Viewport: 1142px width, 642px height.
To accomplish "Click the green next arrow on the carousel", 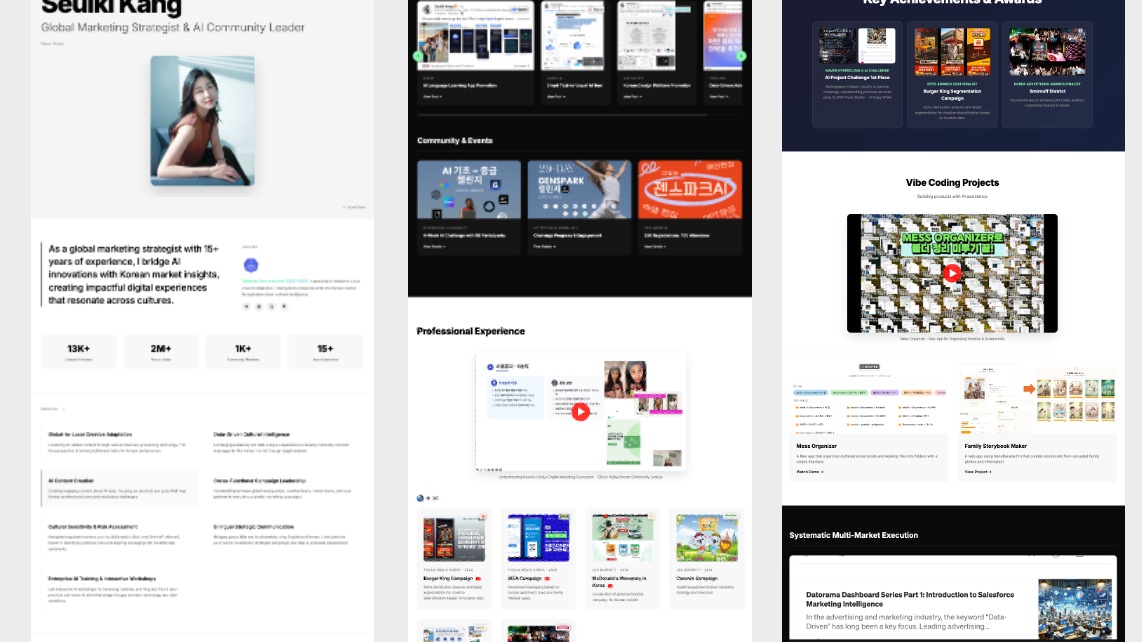I will 741,56.
